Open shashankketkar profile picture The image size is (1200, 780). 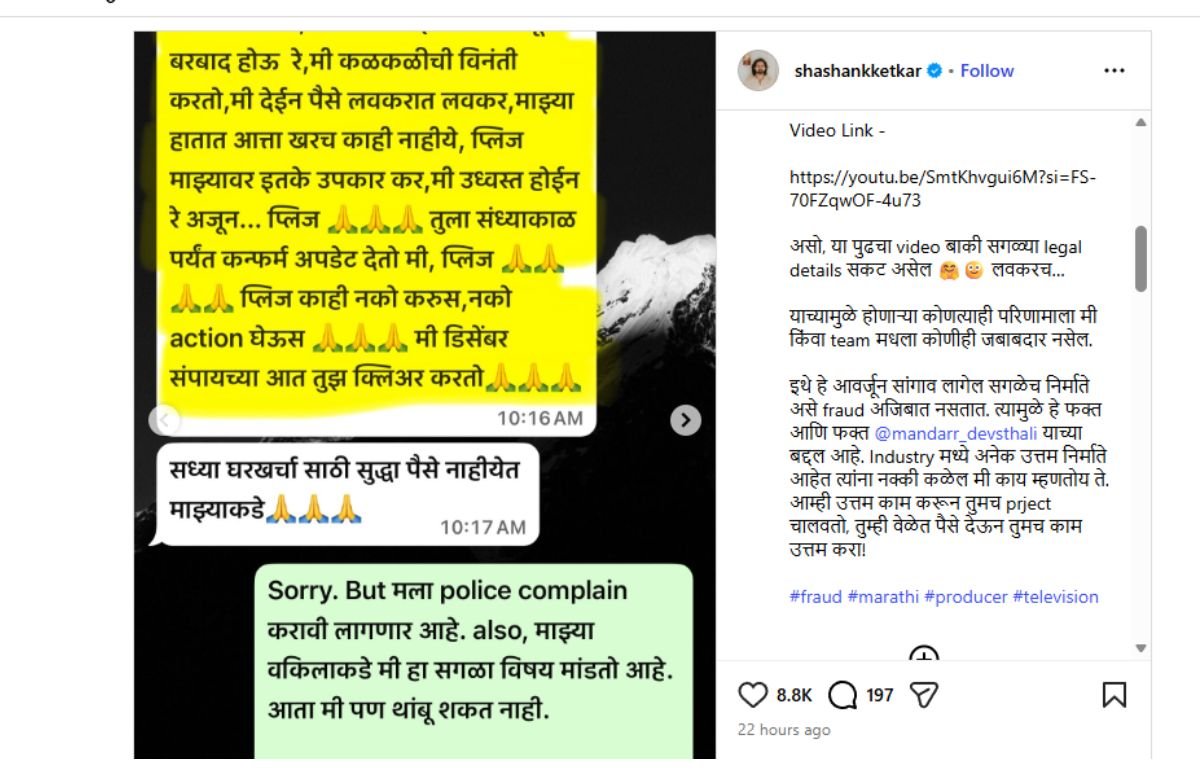758,71
